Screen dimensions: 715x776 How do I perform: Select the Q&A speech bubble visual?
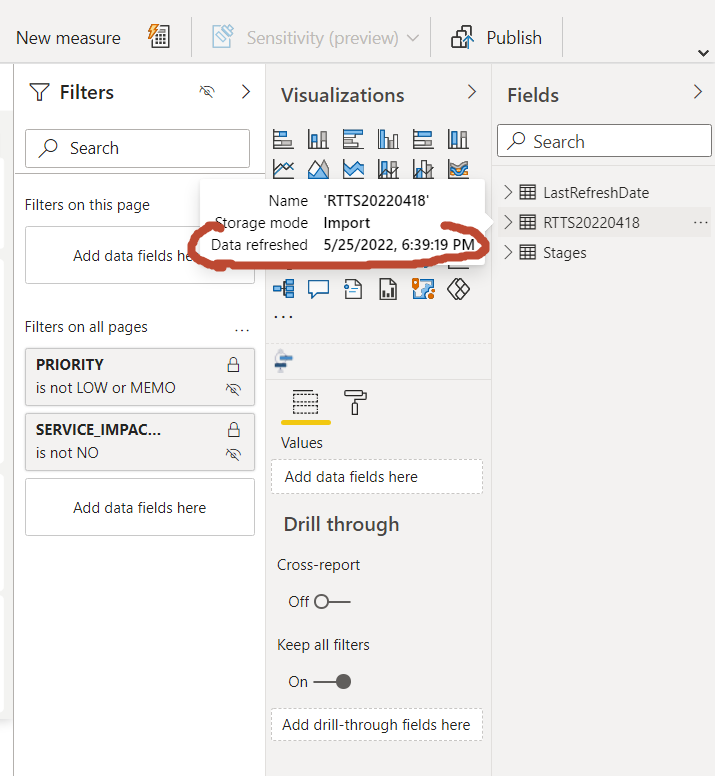[318, 289]
